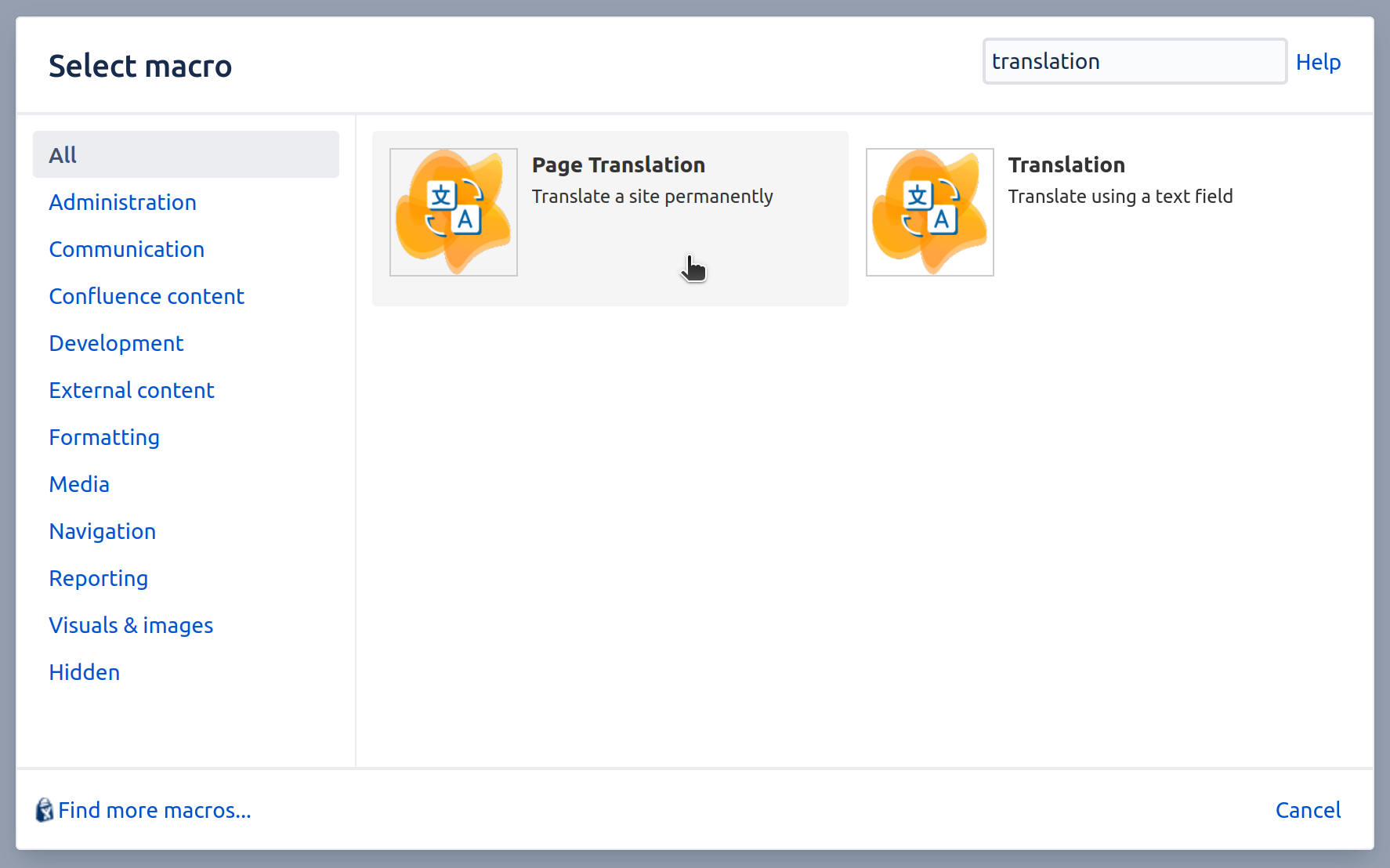Show External content macros

click(x=132, y=390)
